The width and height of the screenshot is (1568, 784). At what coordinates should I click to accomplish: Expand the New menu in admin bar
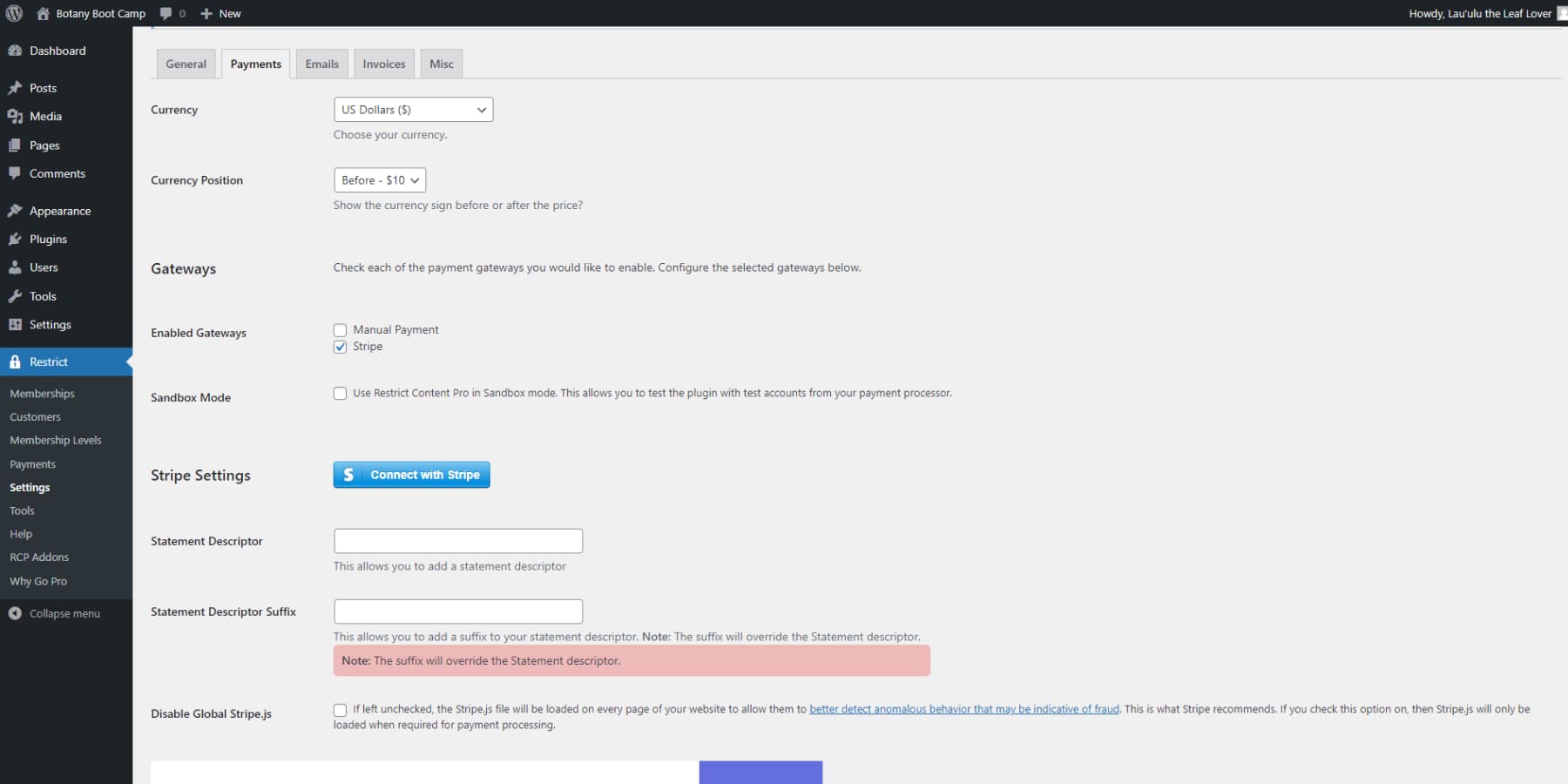click(x=220, y=13)
